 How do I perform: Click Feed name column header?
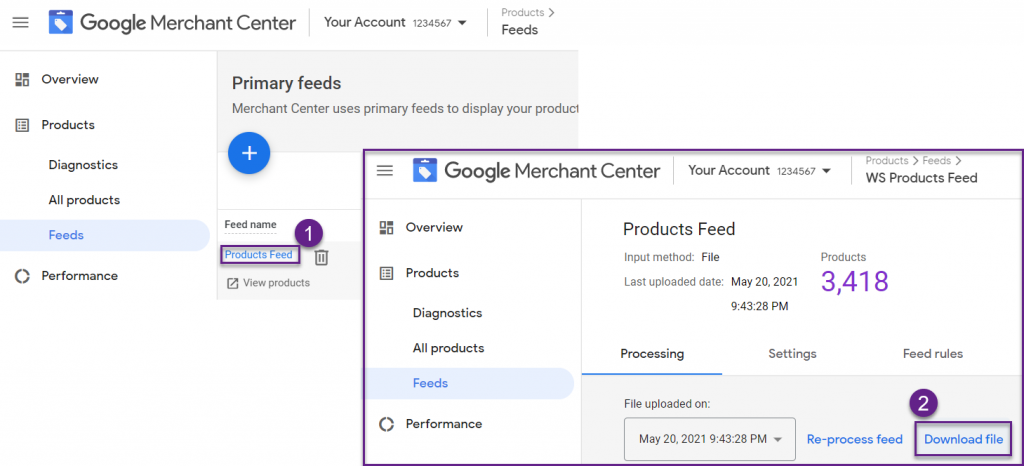tap(250, 225)
